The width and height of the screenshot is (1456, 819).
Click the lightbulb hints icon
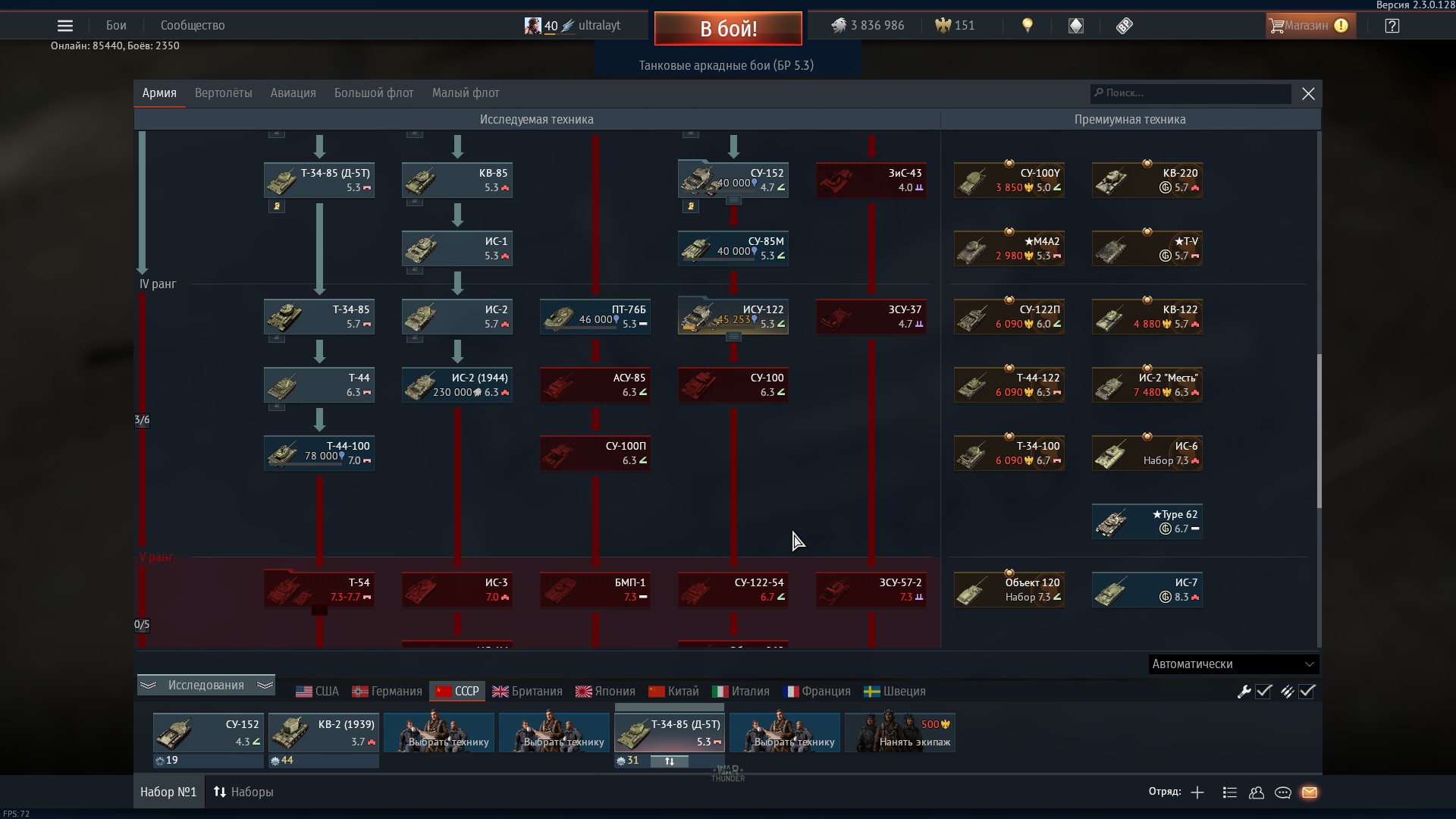[1028, 26]
